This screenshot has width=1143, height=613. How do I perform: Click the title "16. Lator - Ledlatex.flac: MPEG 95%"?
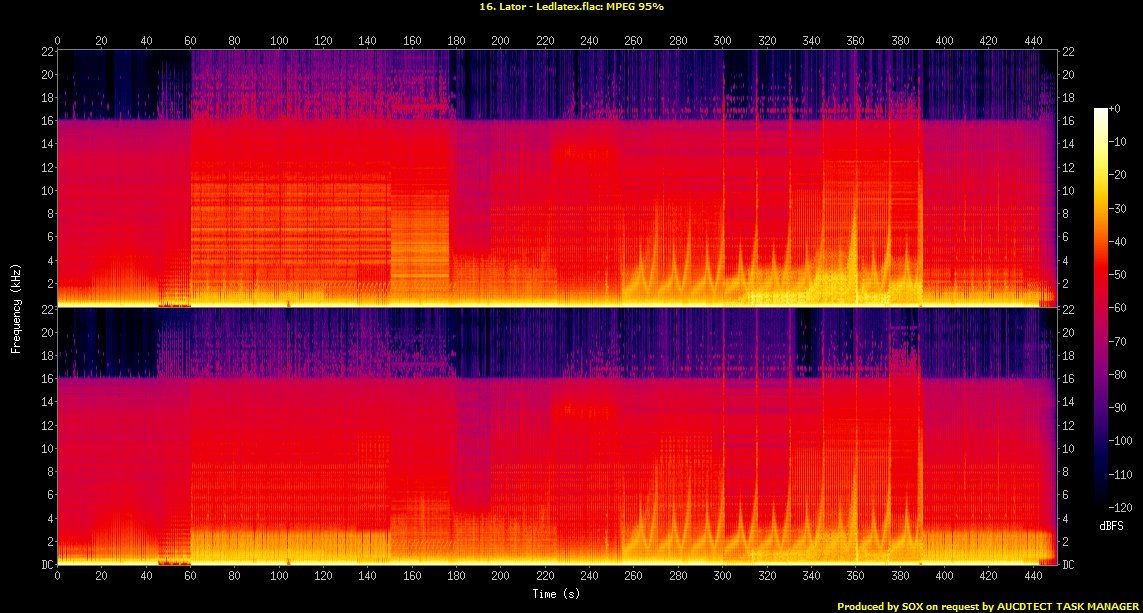(x=571, y=7)
